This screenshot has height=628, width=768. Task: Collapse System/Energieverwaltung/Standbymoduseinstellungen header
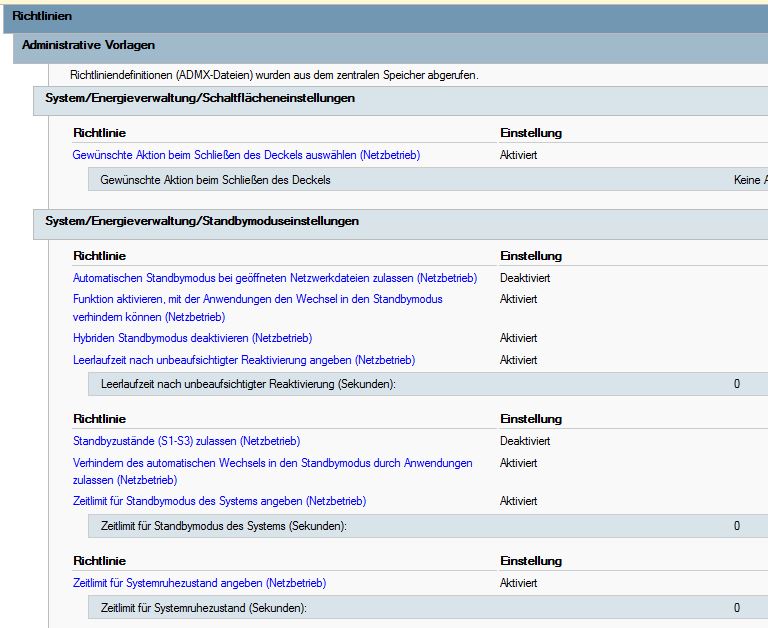(401, 224)
